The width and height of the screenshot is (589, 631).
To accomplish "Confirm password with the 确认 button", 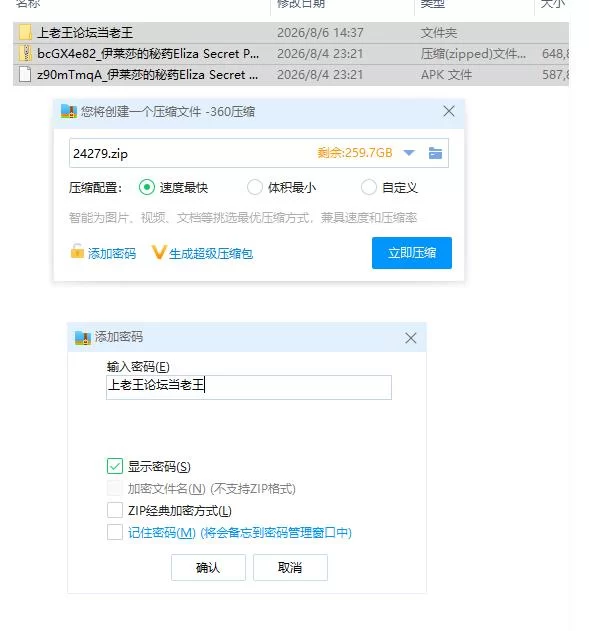I will click(208, 567).
